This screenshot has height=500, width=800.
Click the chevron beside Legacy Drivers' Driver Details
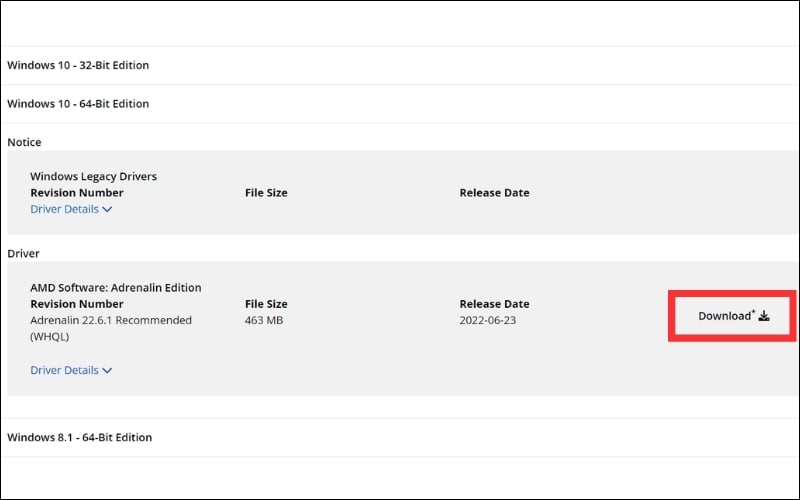point(107,210)
